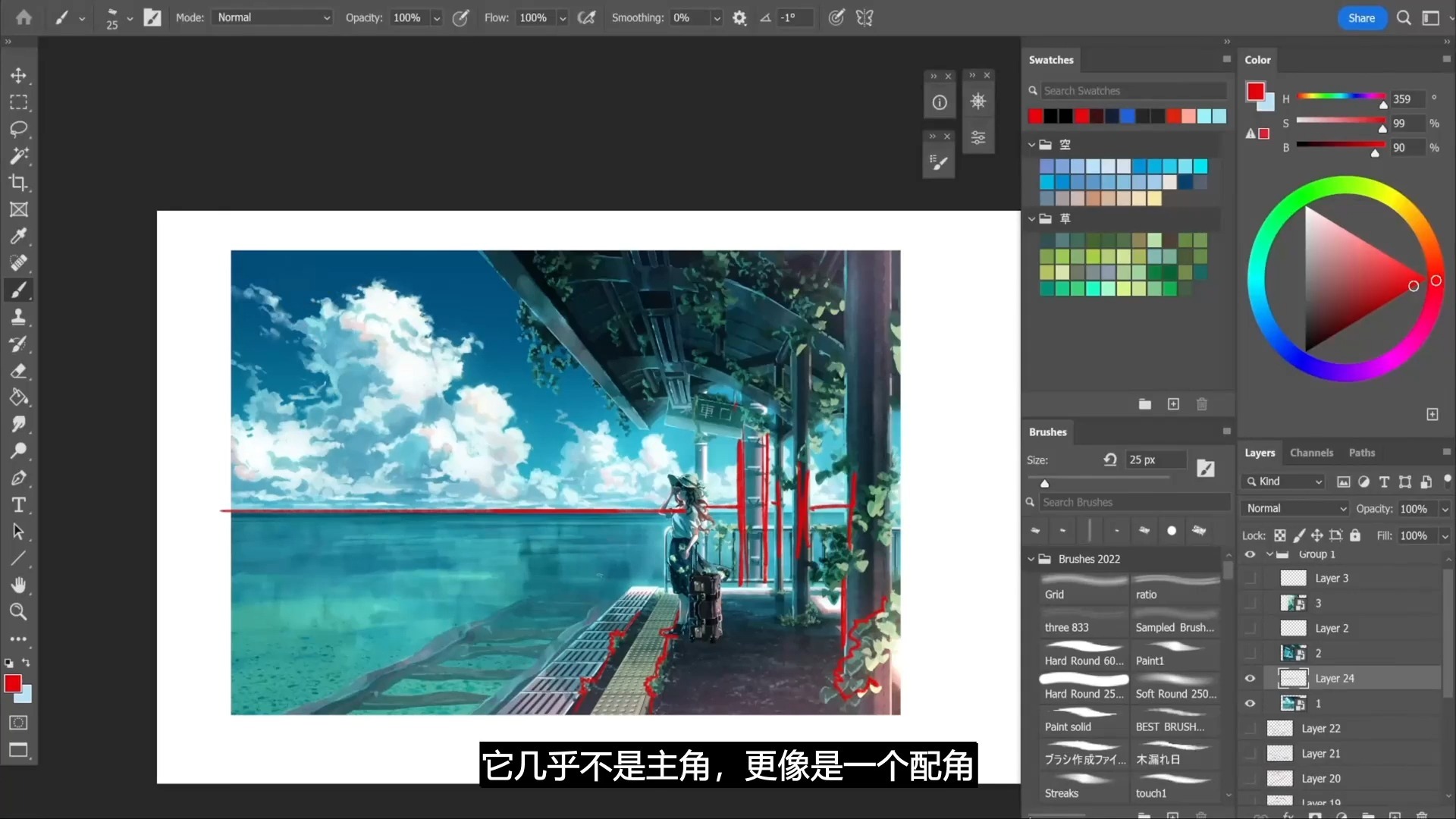Viewport: 1456px width, 819px height.
Task: Toggle pressure for opacity
Action: pos(460,17)
